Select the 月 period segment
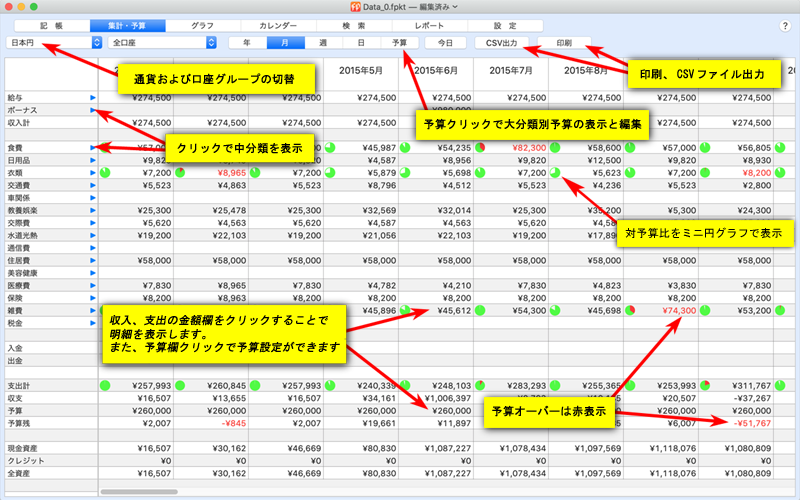800x500 pixels. pyautogui.click(x=286, y=43)
